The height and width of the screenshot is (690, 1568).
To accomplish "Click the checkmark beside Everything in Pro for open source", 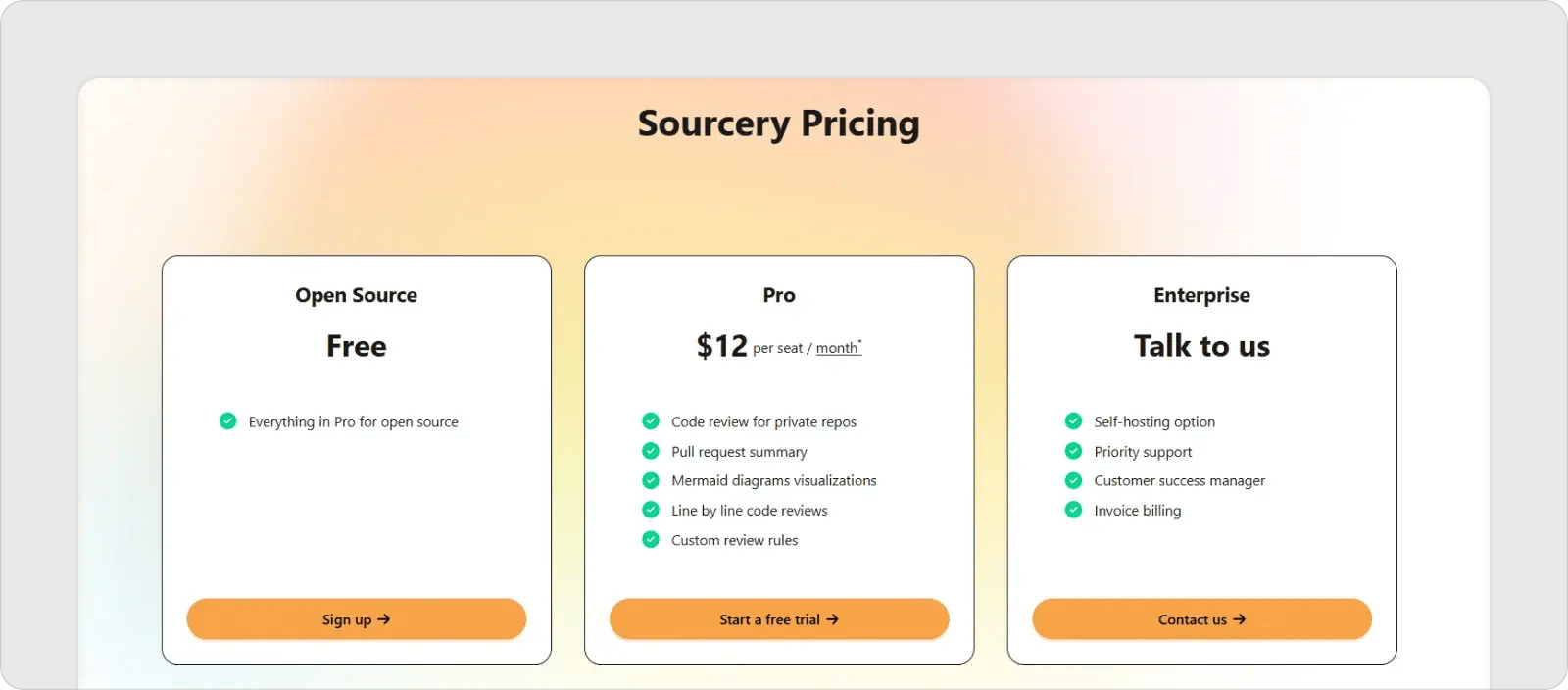I will pyautogui.click(x=227, y=420).
